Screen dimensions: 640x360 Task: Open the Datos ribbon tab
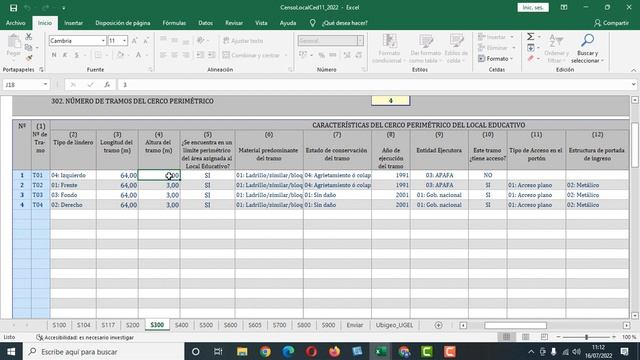pyautogui.click(x=205, y=23)
